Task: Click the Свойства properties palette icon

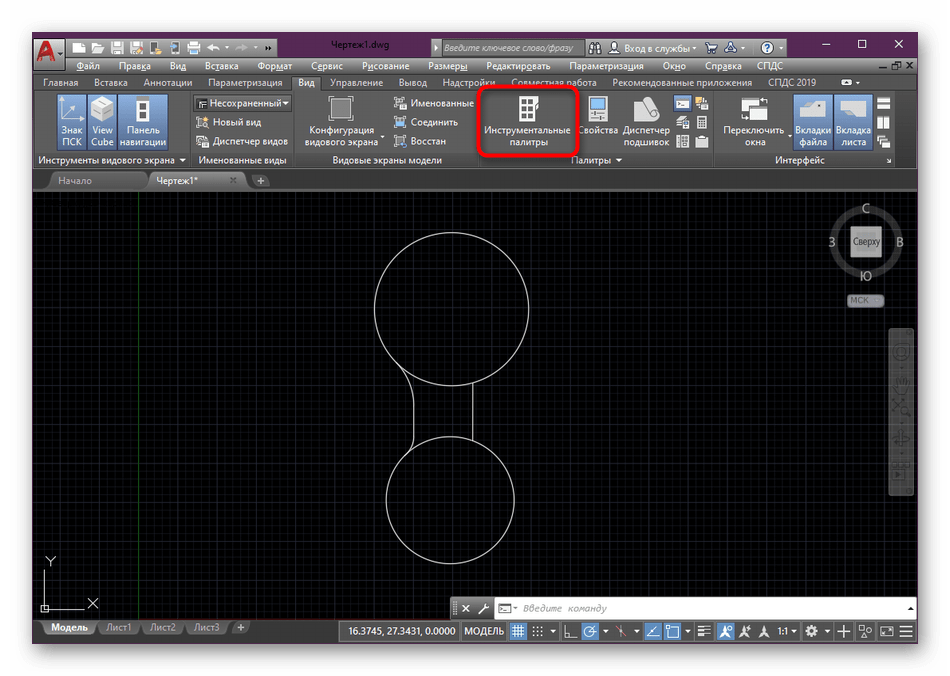Action: (x=598, y=119)
